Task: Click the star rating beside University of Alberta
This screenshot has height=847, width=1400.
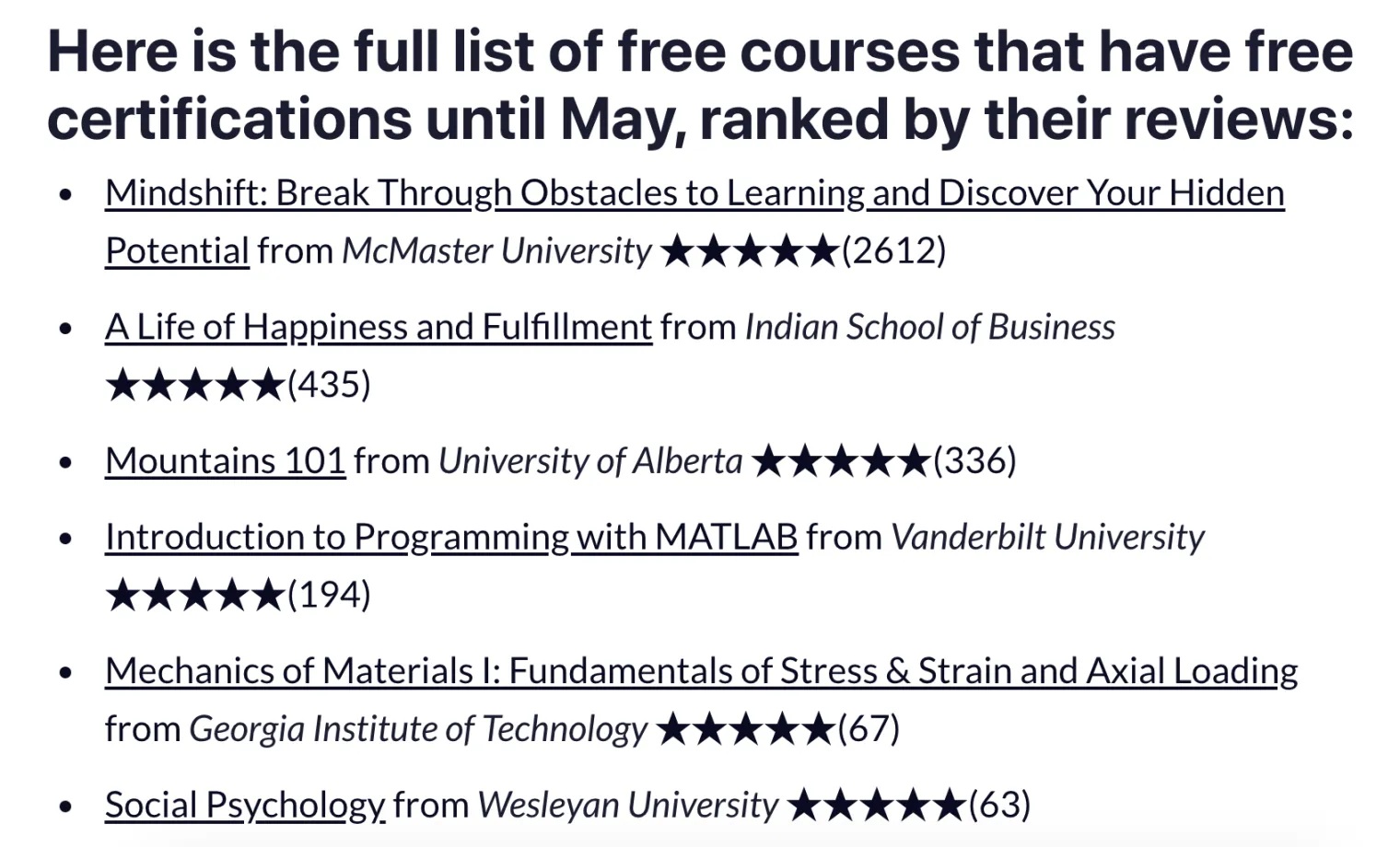Action: [x=840, y=461]
